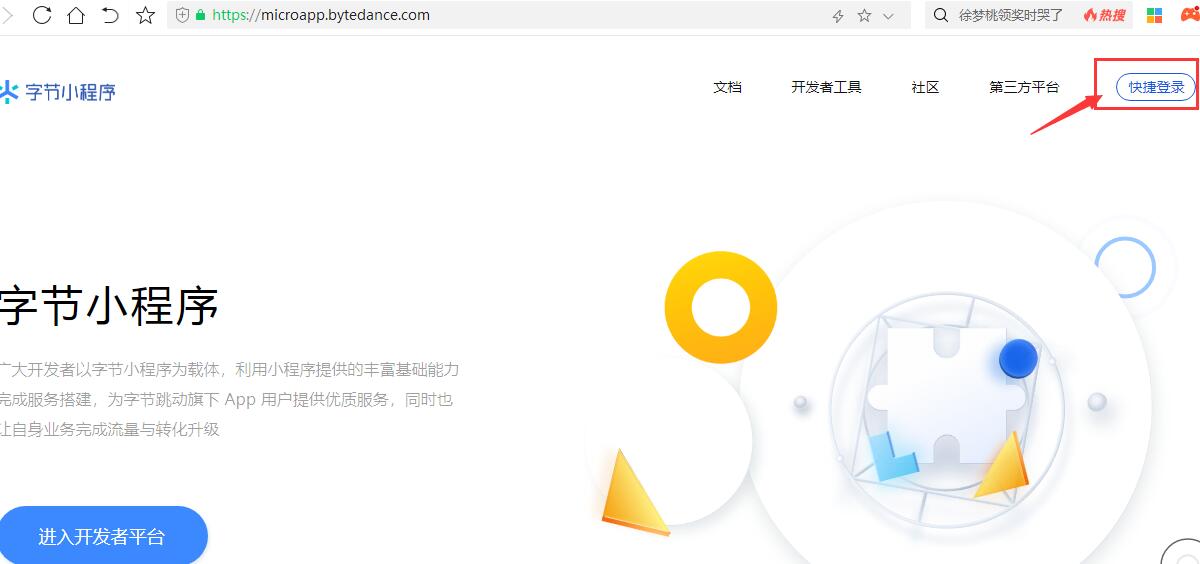Screen dimensions: 1200x564
Task: Open the colorful four-square apps icon
Action: (1154, 15)
